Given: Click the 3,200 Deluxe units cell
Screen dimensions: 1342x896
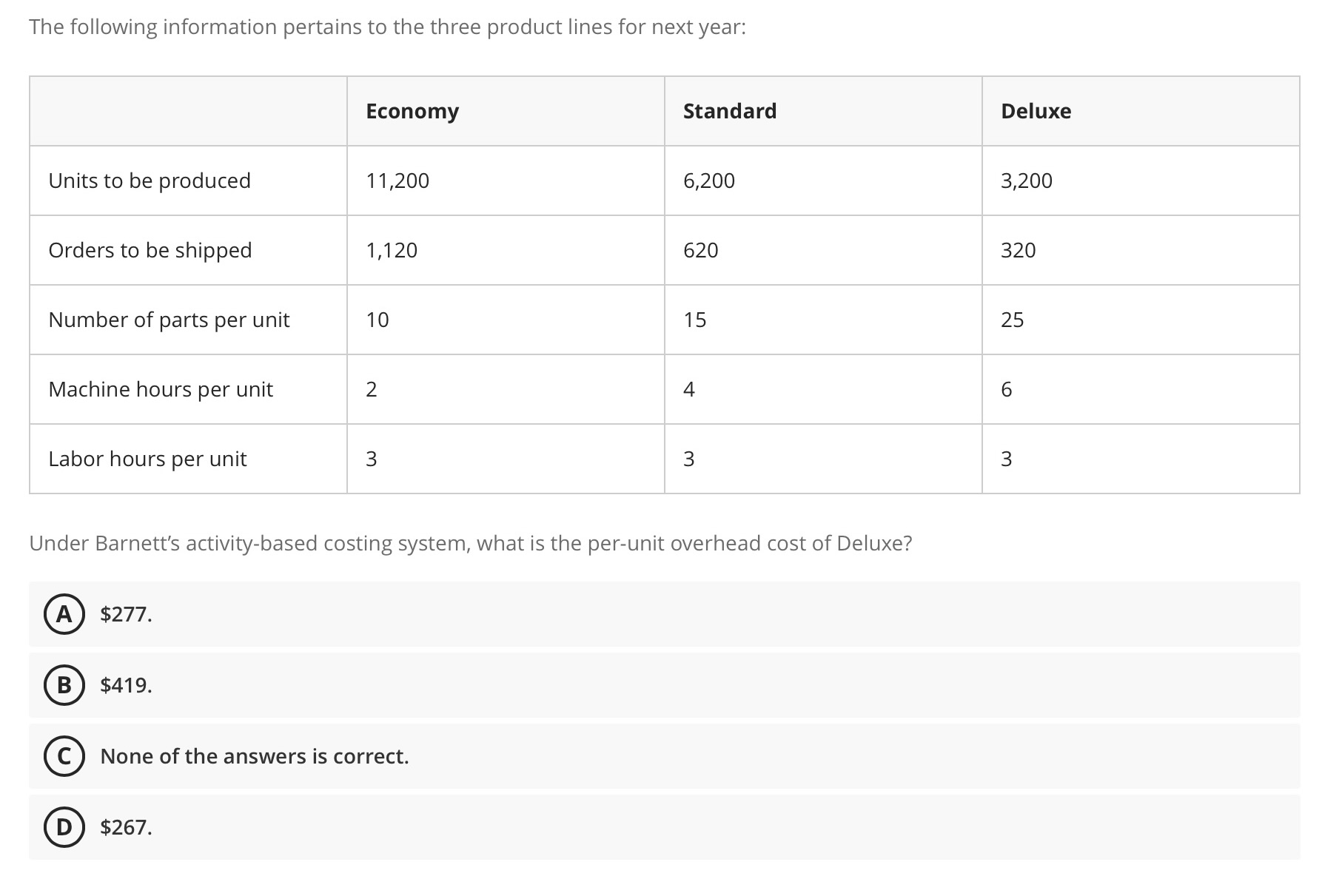Looking at the screenshot, I should (1026, 181).
